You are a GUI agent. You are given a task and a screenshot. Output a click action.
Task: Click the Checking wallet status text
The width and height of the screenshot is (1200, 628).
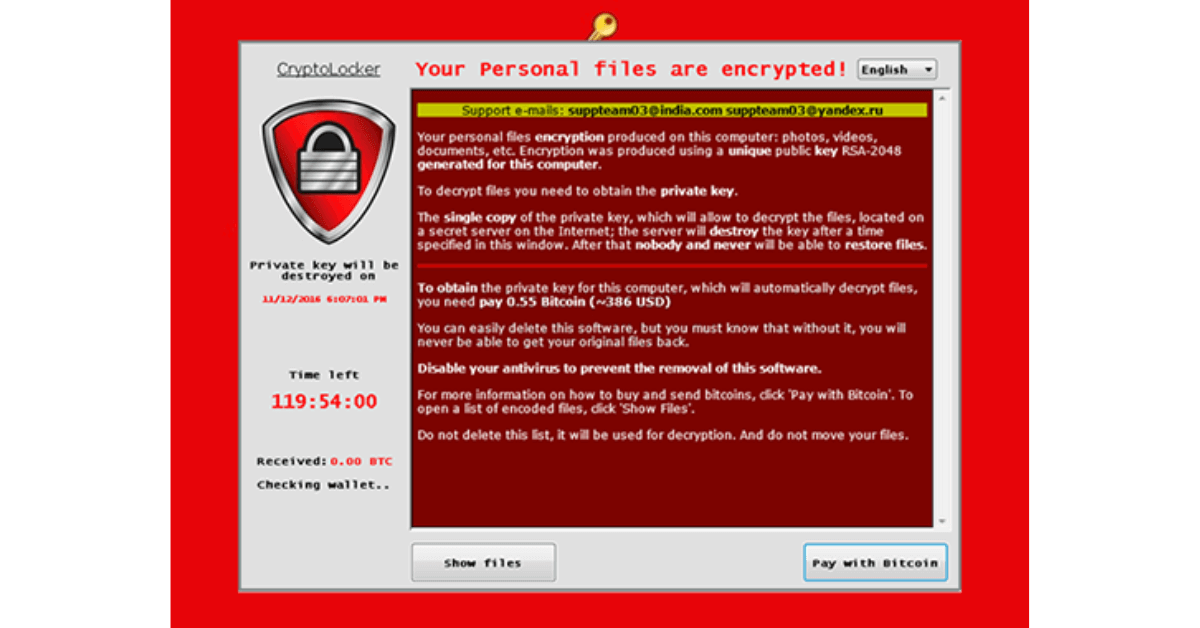pyautogui.click(x=324, y=485)
